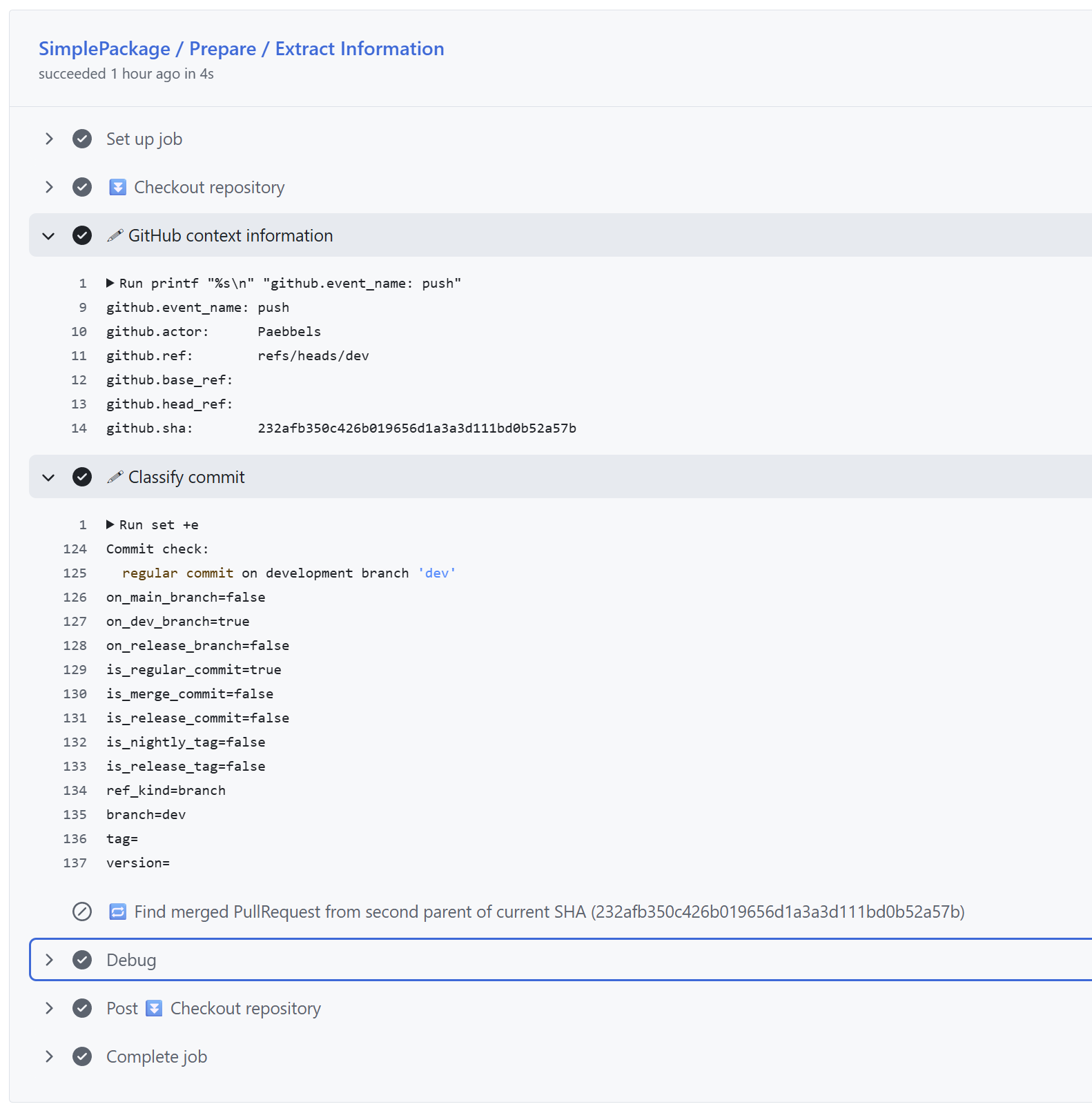Click pencil icon next to GitHub context information

click(115, 235)
